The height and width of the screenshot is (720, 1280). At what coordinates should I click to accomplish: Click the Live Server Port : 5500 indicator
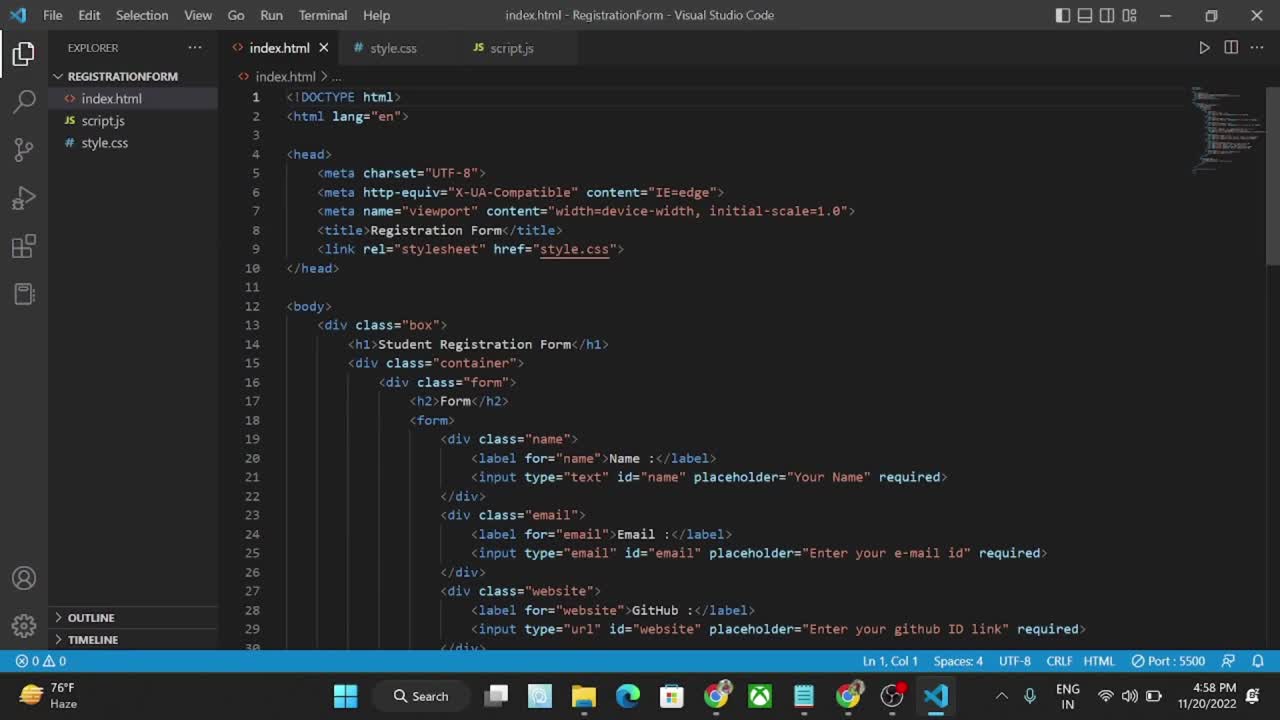tap(1168, 661)
